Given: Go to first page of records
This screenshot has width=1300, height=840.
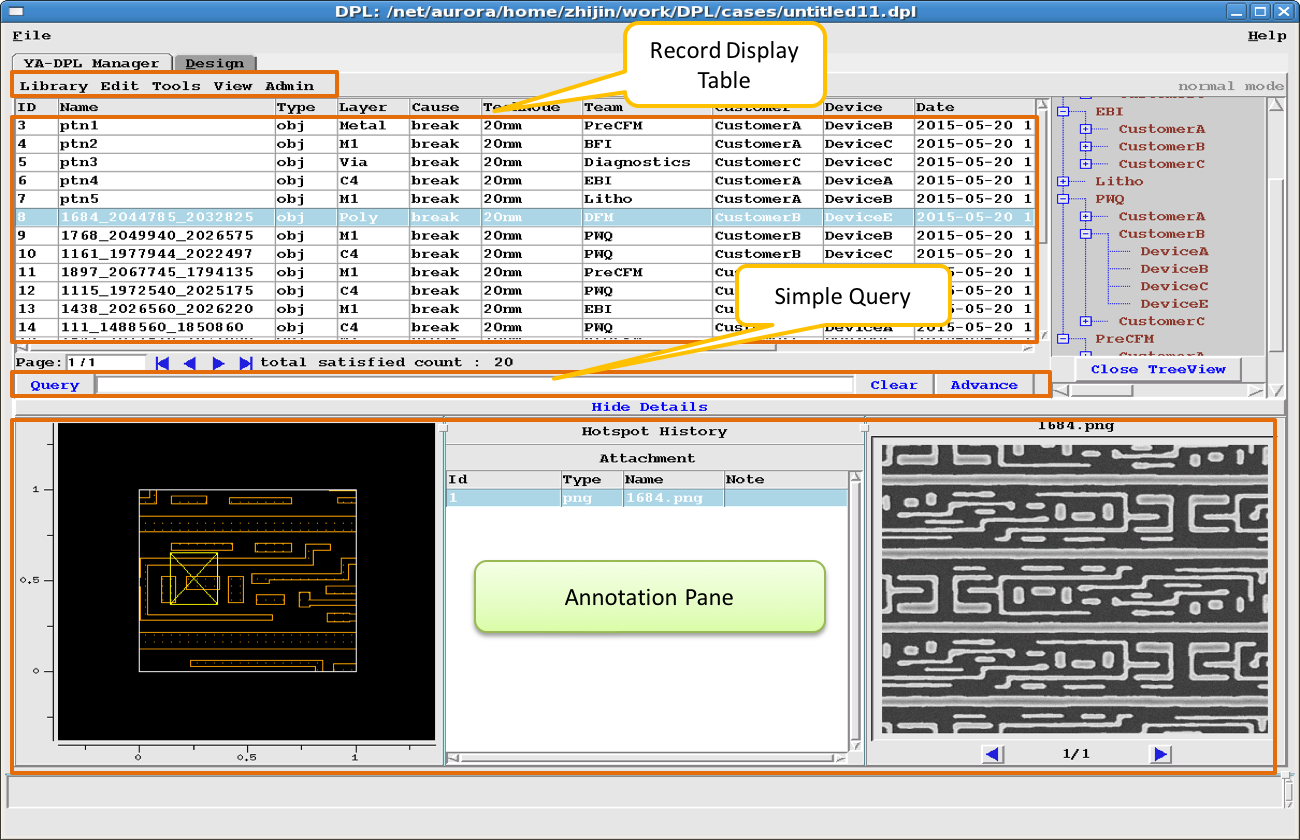Looking at the screenshot, I should (x=163, y=363).
